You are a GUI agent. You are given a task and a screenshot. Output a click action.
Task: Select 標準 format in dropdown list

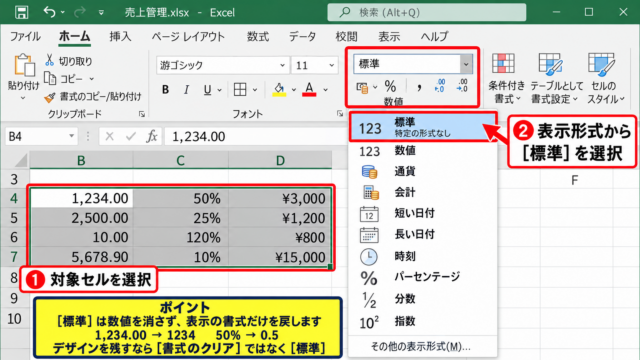423,127
